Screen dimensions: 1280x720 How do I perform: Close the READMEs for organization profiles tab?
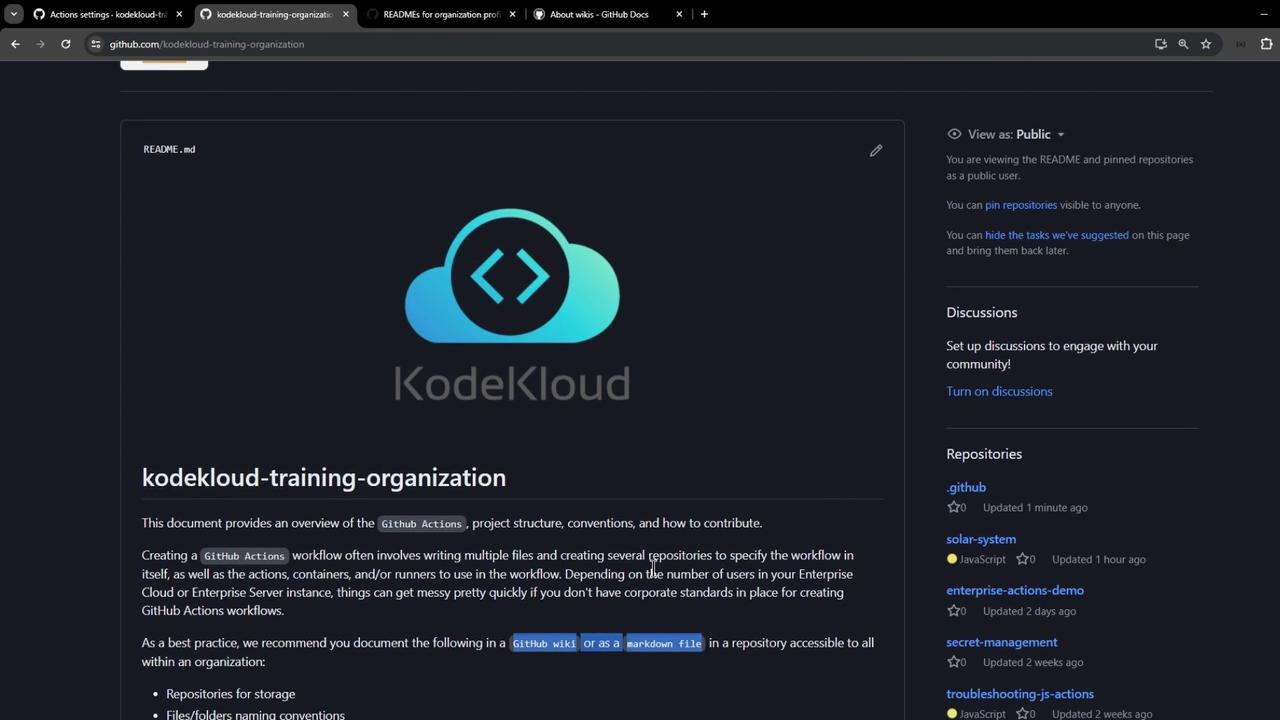point(513,14)
